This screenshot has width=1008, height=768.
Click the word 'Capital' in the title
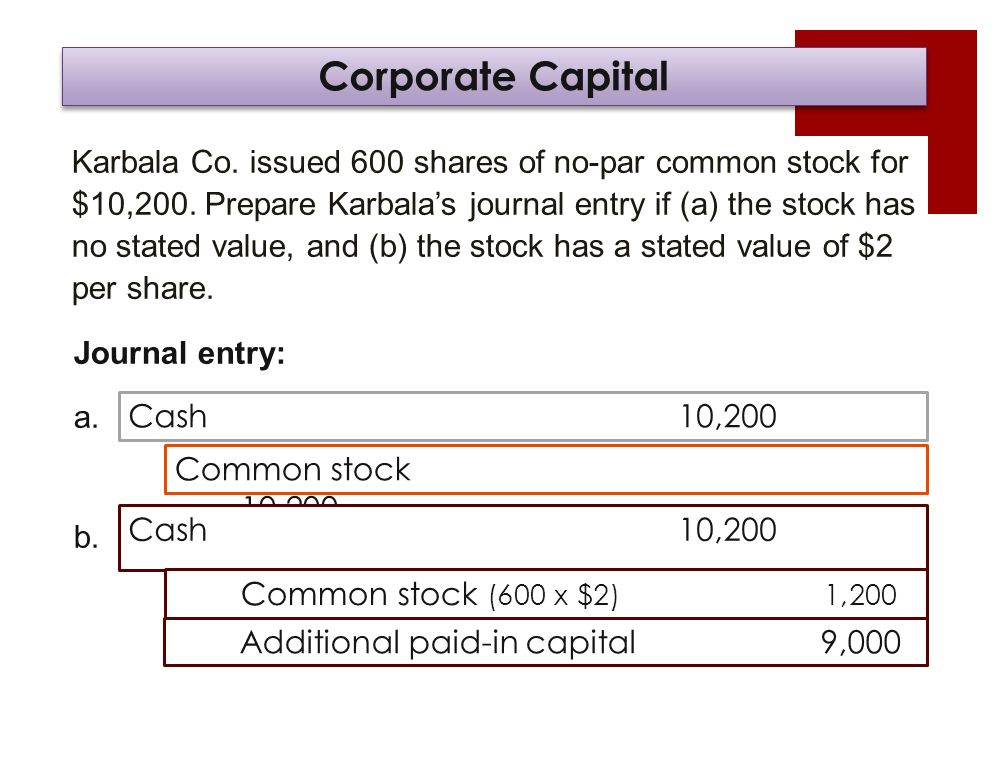(x=598, y=77)
